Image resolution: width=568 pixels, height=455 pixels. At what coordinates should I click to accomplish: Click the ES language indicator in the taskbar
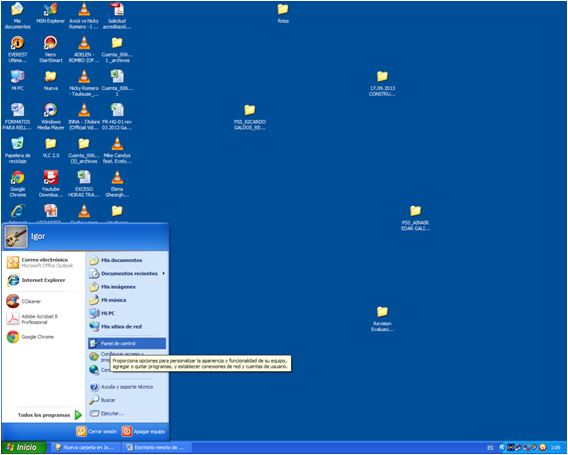coord(490,448)
